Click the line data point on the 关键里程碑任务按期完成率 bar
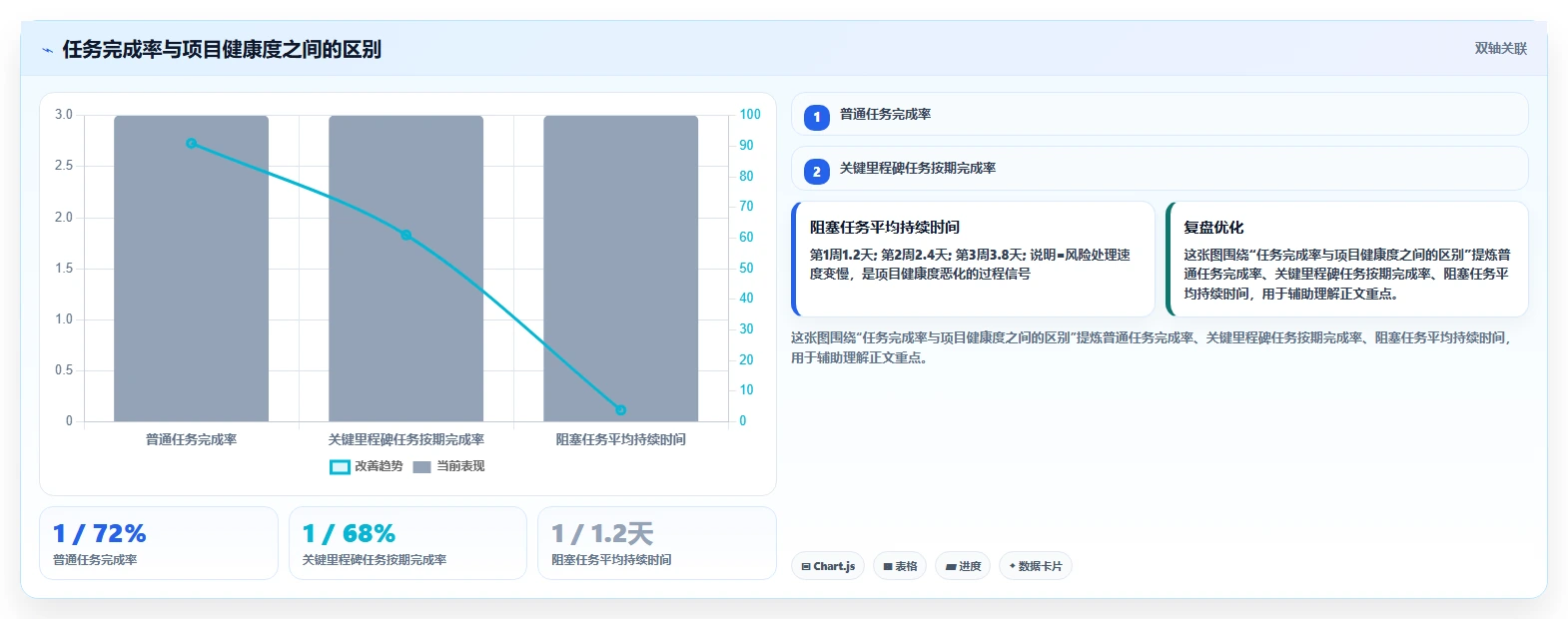1568x619 pixels. click(406, 236)
